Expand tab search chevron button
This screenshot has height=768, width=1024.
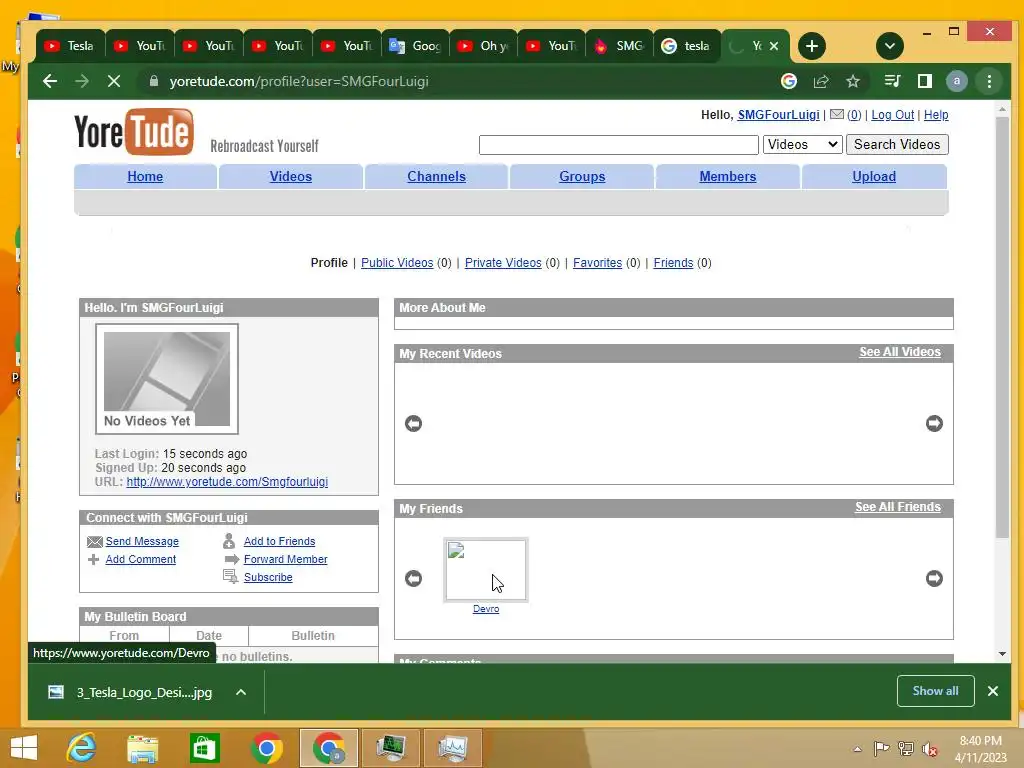pyautogui.click(x=889, y=46)
